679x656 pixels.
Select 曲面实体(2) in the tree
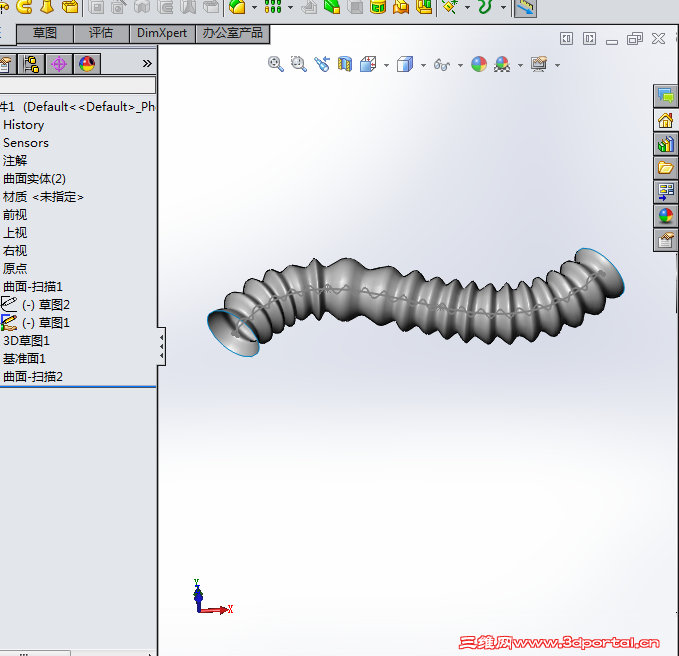[34, 179]
